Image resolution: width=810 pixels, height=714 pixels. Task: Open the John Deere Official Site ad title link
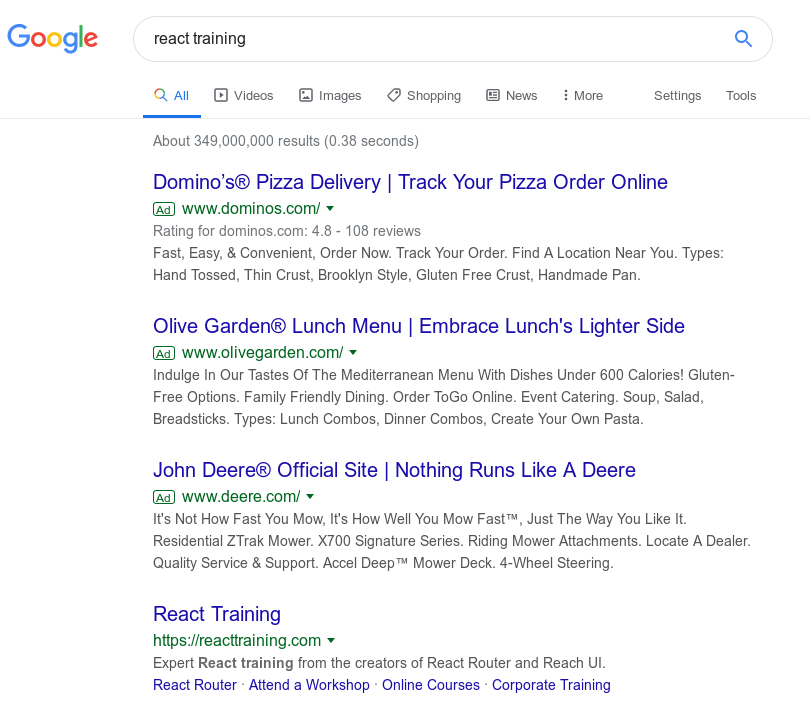click(x=394, y=471)
